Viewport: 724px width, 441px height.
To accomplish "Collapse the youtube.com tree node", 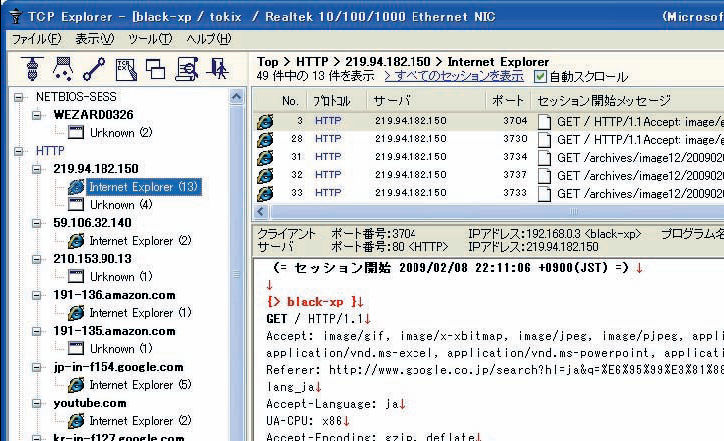I will (x=36, y=403).
